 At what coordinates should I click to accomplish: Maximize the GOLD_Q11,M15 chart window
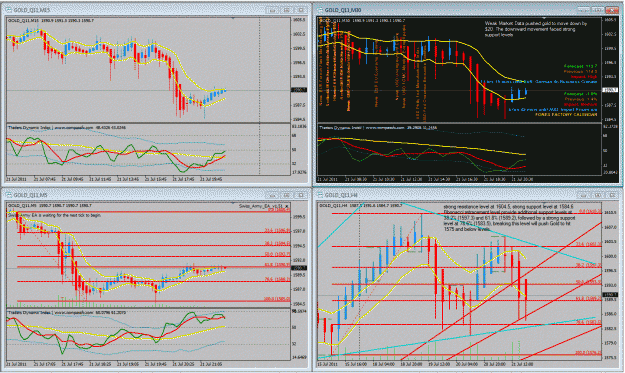[x=287, y=10]
